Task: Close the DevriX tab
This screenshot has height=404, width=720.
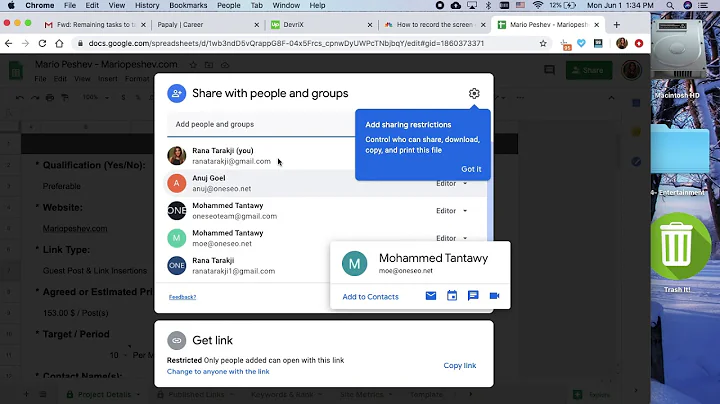Action: pyautogui.click(x=370, y=25)
